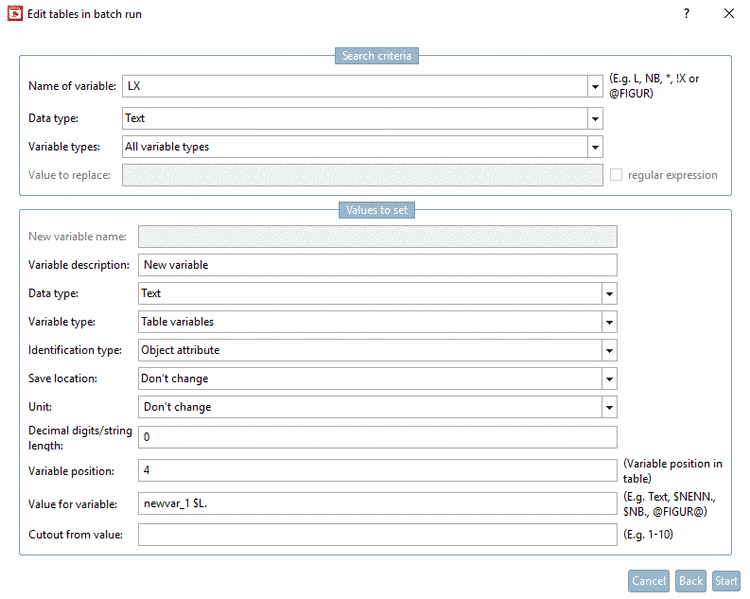Select the Cutout from value field
This screenshot has width=750, height=599.
click(x=377, y=535)
